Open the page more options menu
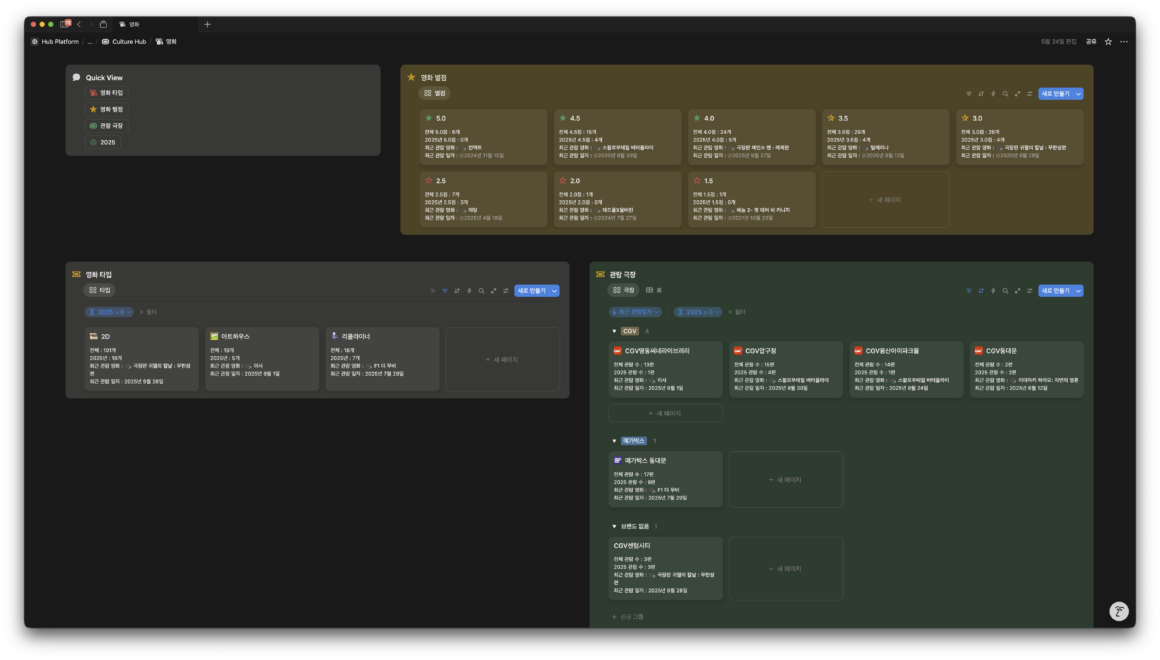 (1124, 41)
